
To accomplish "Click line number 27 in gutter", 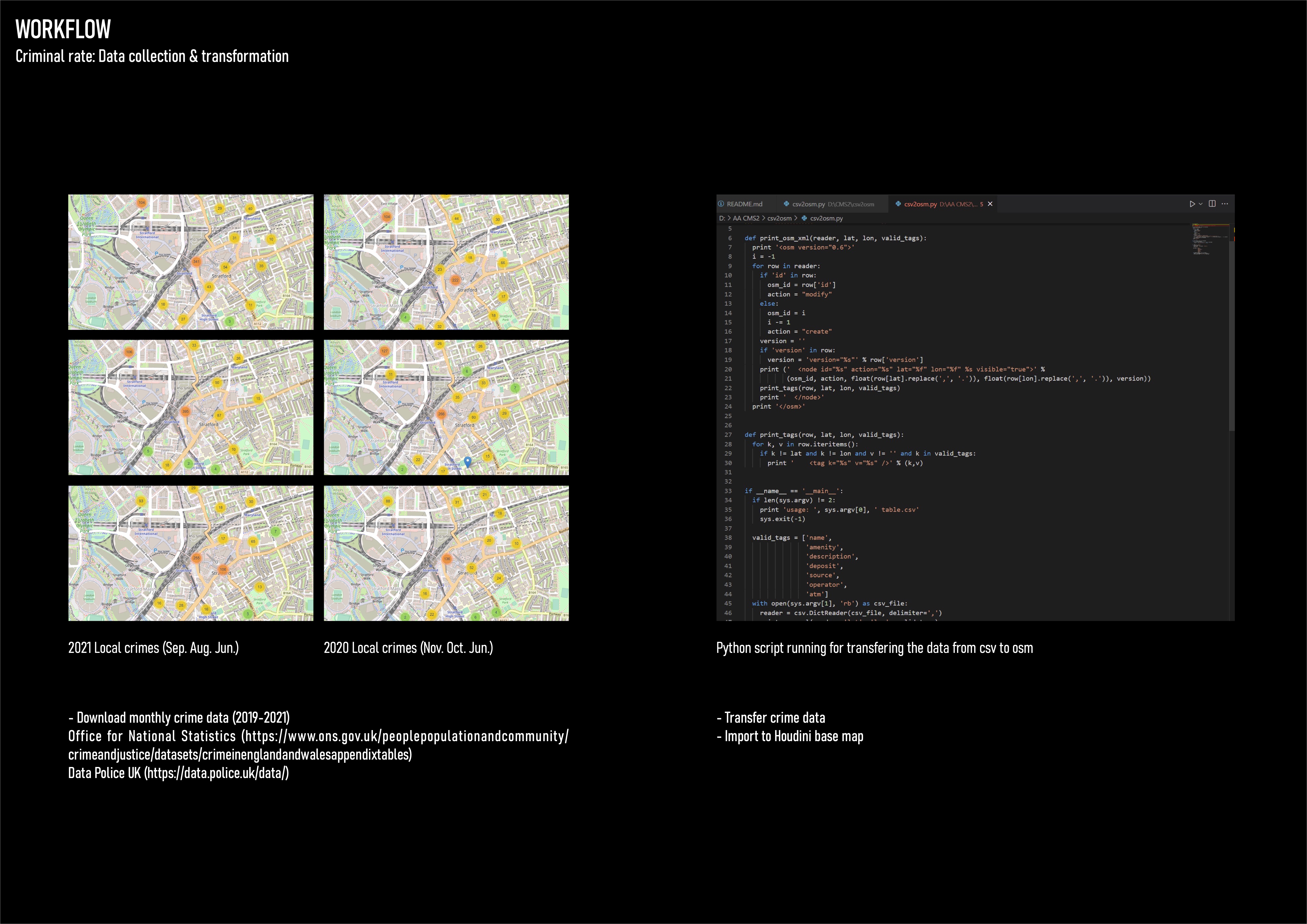I will point(728,435).
